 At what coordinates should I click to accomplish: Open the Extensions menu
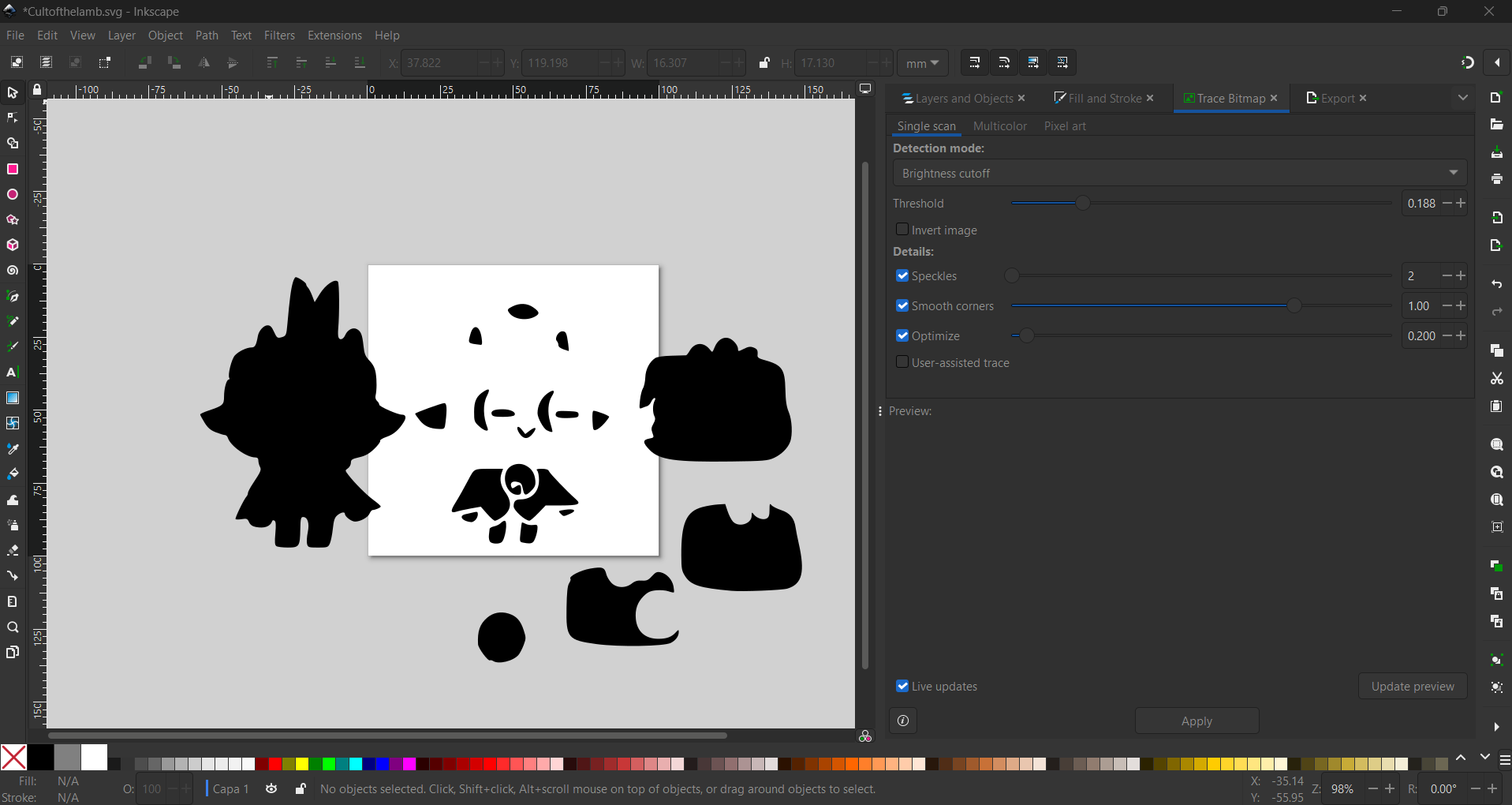pos(334,36)
